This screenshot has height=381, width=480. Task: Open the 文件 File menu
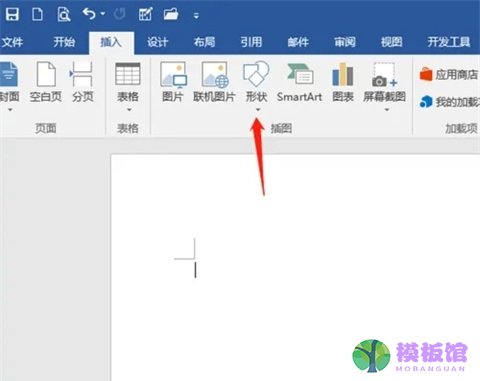point(12,42)
